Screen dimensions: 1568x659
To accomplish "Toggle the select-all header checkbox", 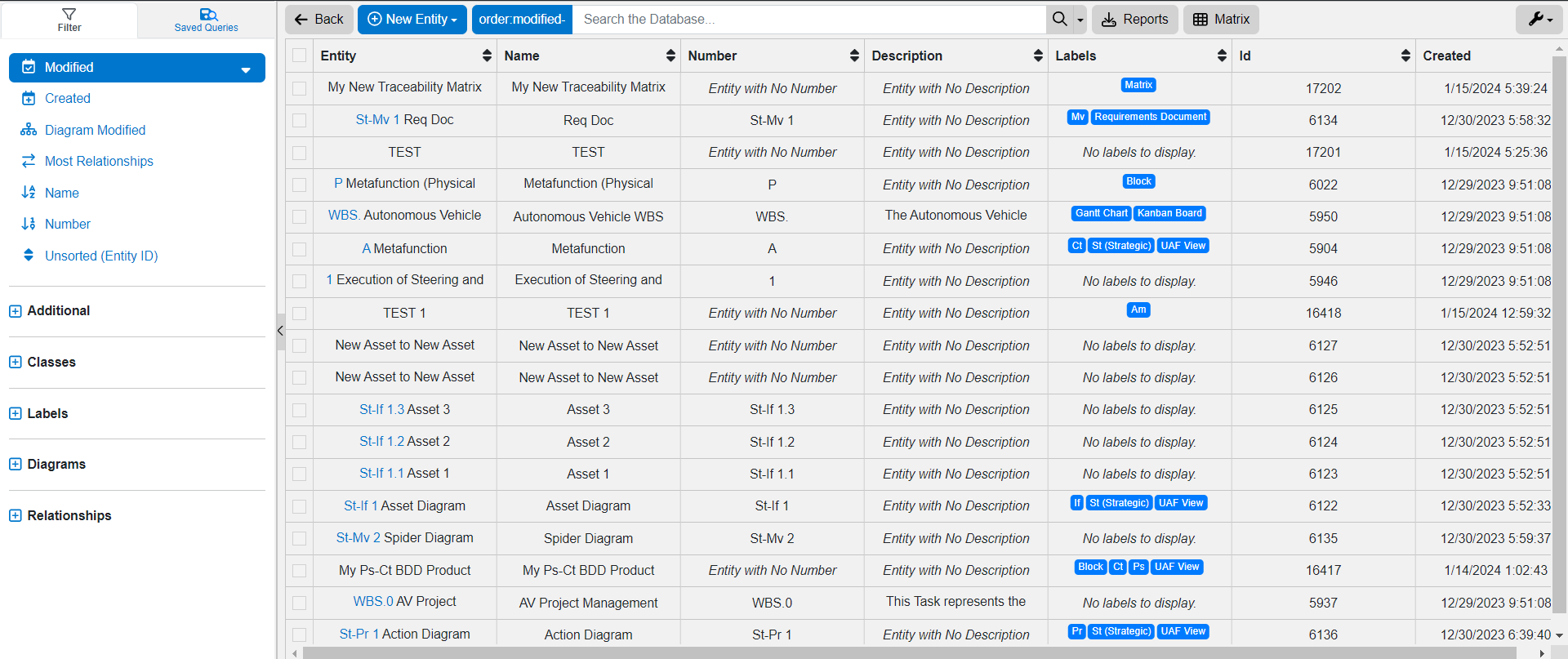I will [x=300, y=56].
